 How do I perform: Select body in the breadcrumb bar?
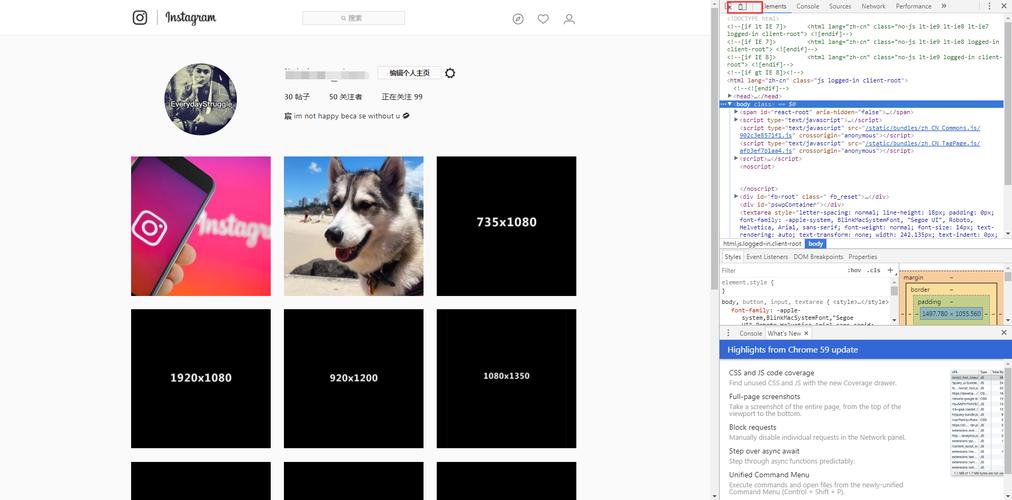pyautogui.click(x=816, y=244)
